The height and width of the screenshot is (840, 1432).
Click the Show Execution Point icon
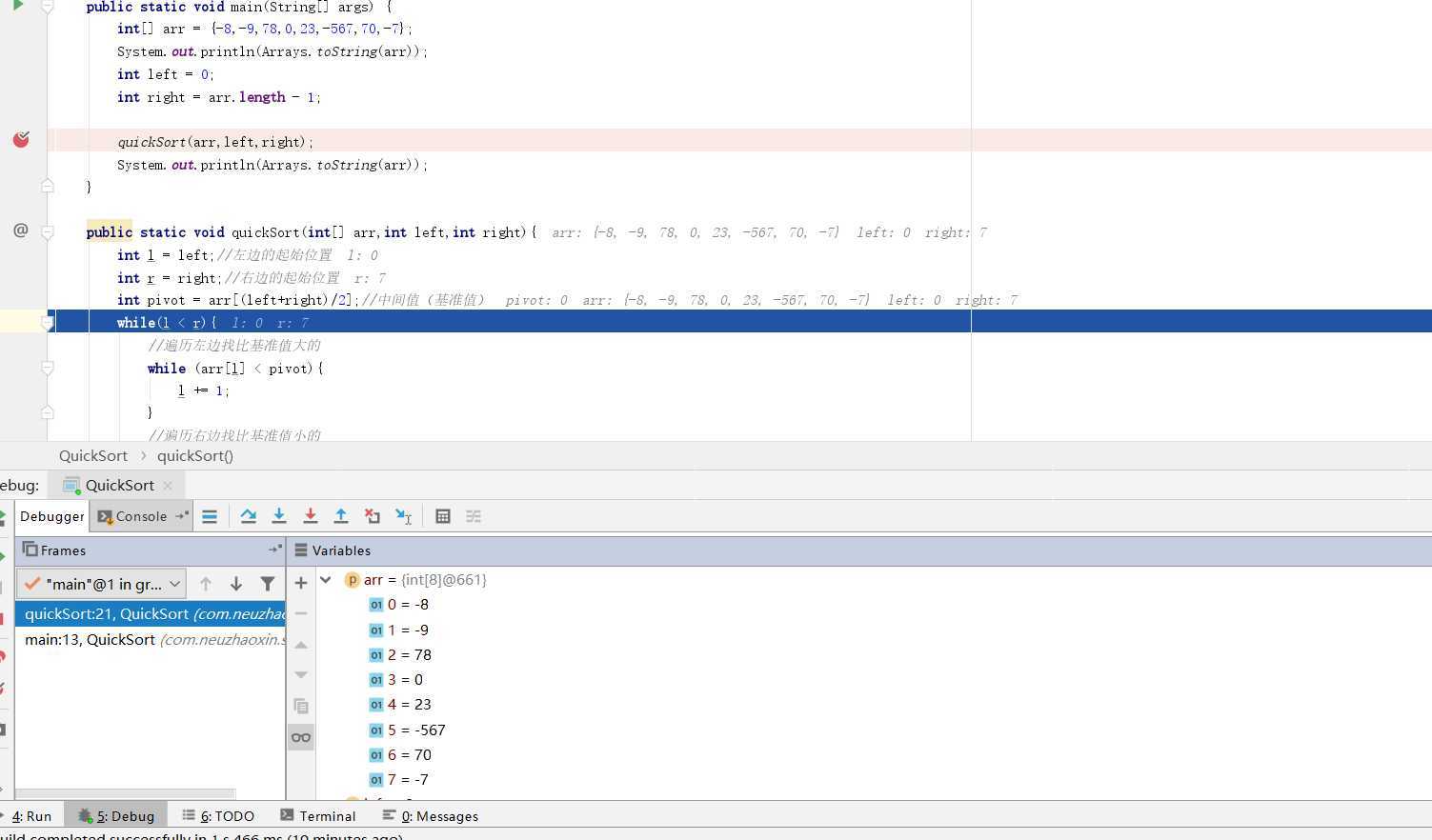point(210,516)
